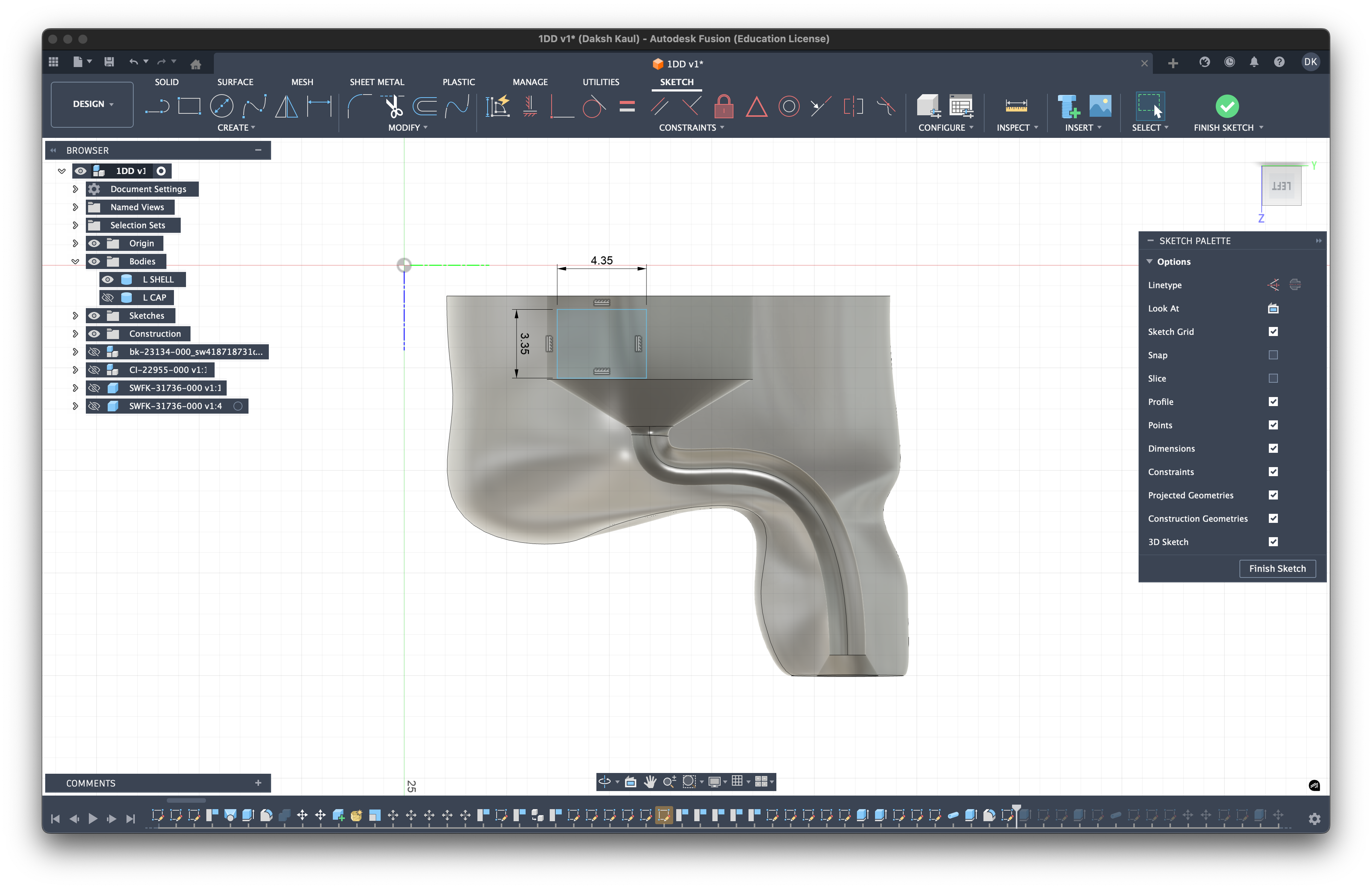Click the Insert Fasteners bolt icon
This screenshot has width=1372, height=889.
(x=1069, y=107)
